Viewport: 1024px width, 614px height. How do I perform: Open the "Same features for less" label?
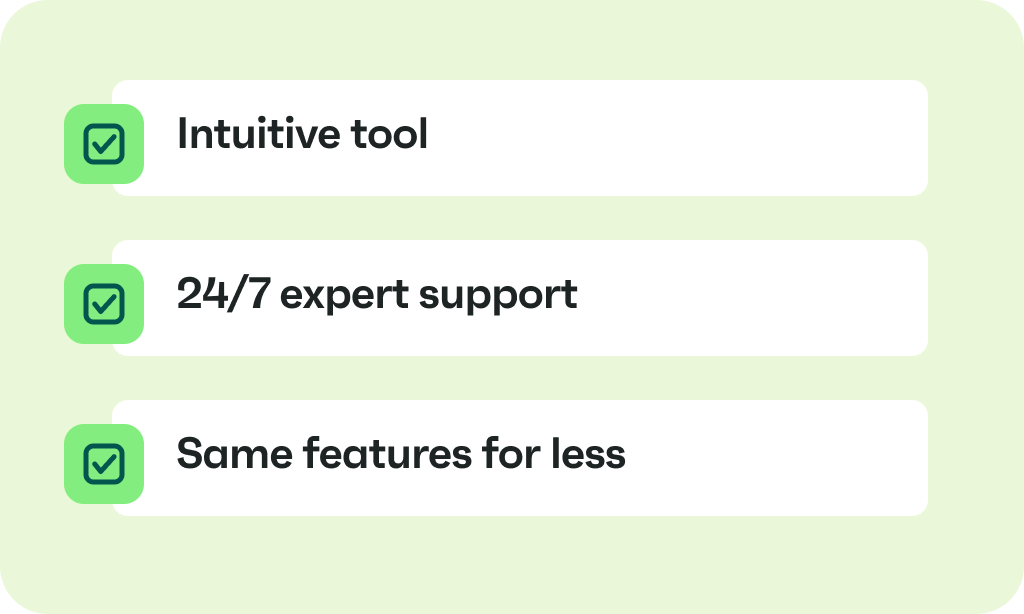coord(401,454)
